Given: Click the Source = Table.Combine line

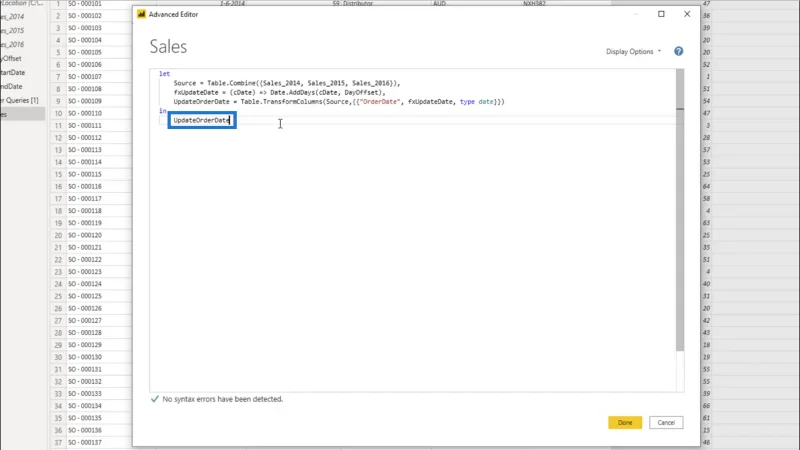Looking at the screenshot, I should tap(287, 83).
